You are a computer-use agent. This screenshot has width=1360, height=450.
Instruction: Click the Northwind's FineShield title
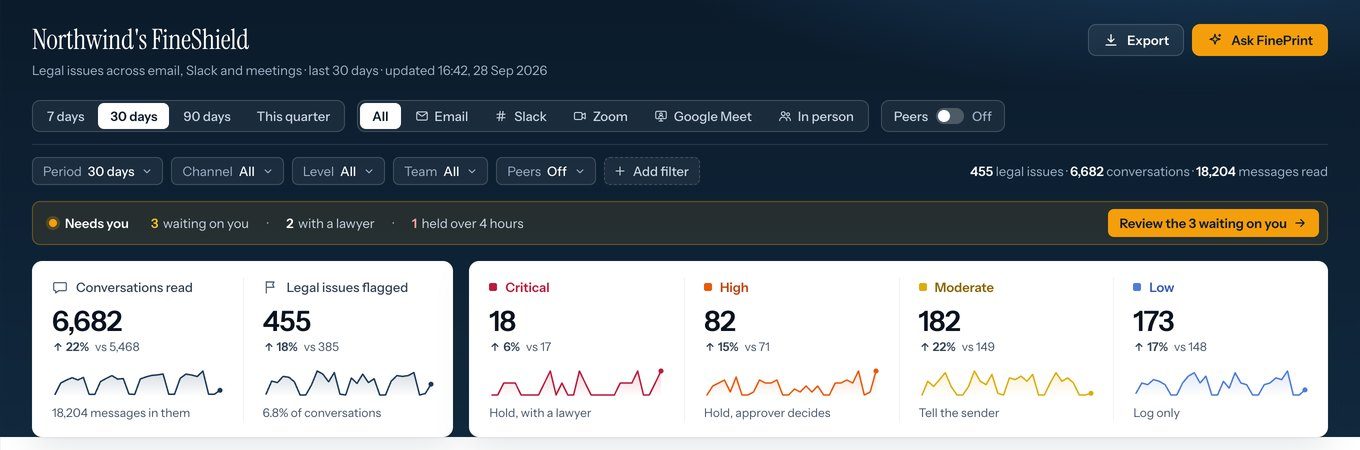point(141,40)
